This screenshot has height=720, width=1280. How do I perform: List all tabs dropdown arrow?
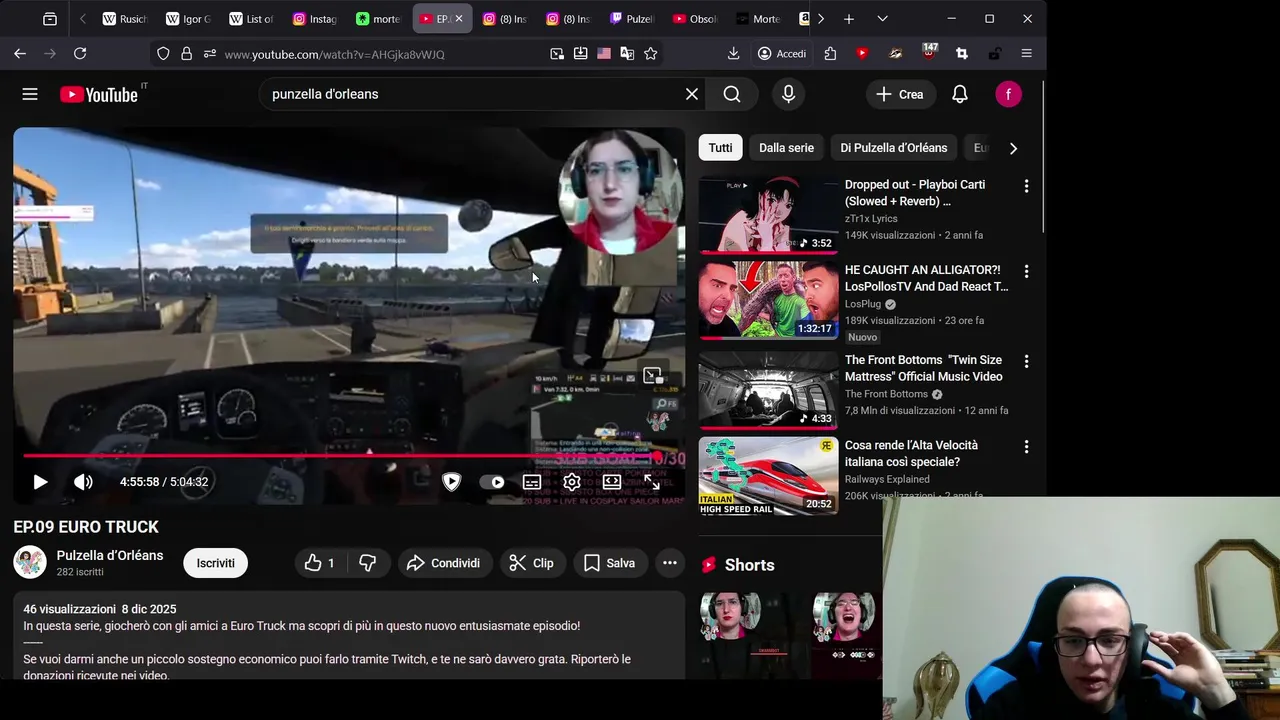pos(882,19)
